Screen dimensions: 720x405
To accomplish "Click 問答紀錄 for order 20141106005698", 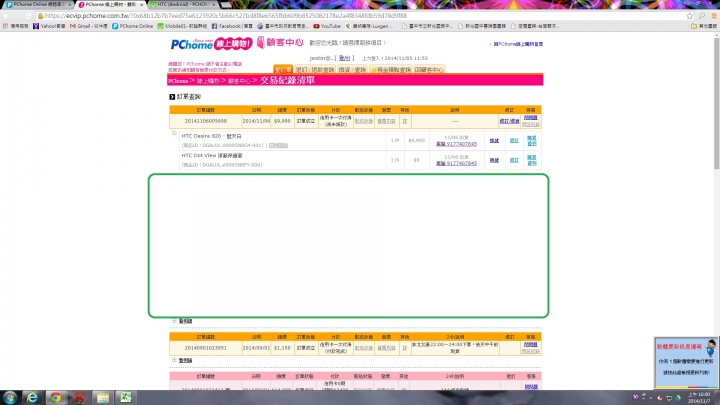I will click(531, 124).
